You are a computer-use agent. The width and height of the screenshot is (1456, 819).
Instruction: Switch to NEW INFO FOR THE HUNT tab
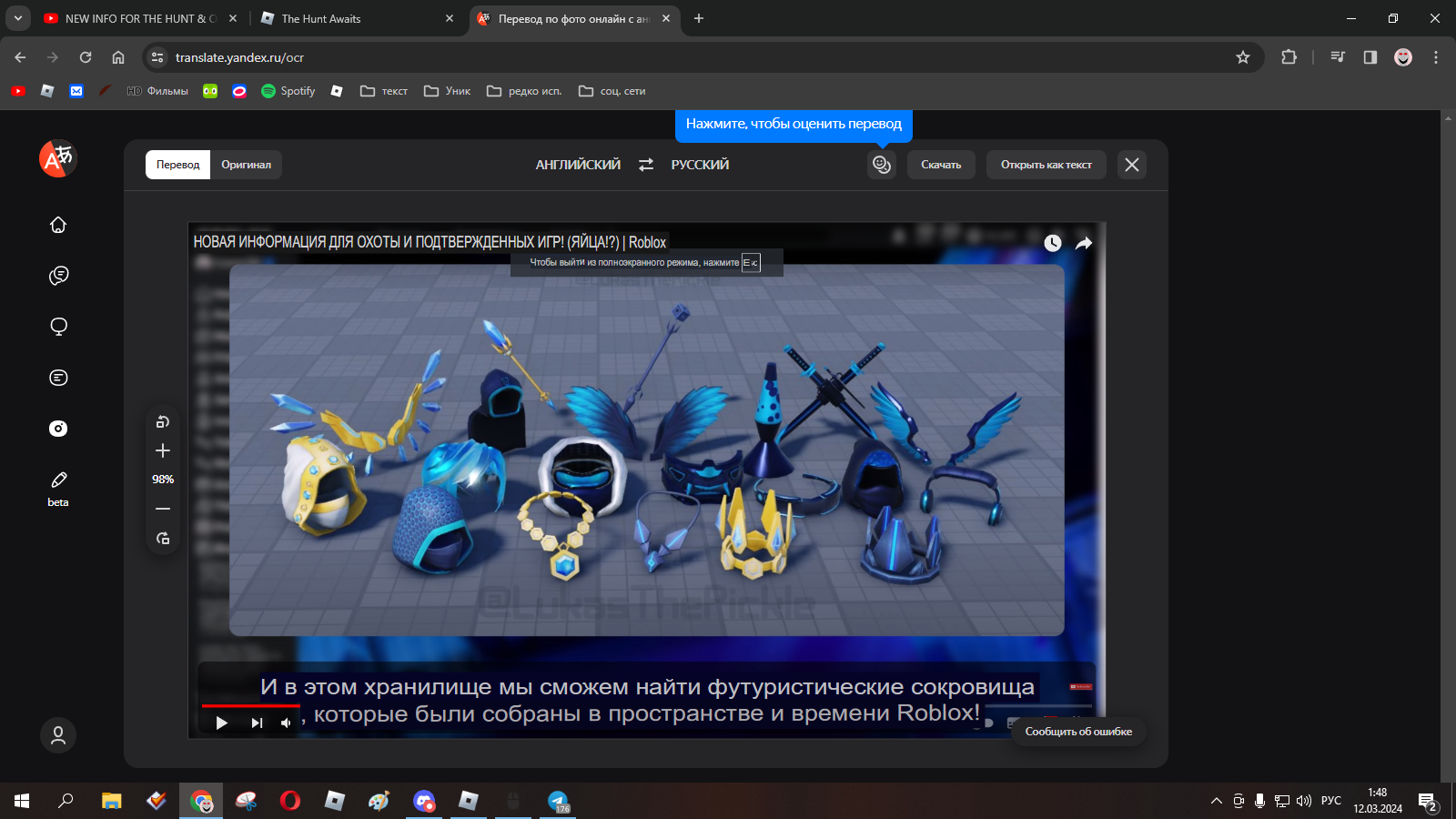pos(141,18)
